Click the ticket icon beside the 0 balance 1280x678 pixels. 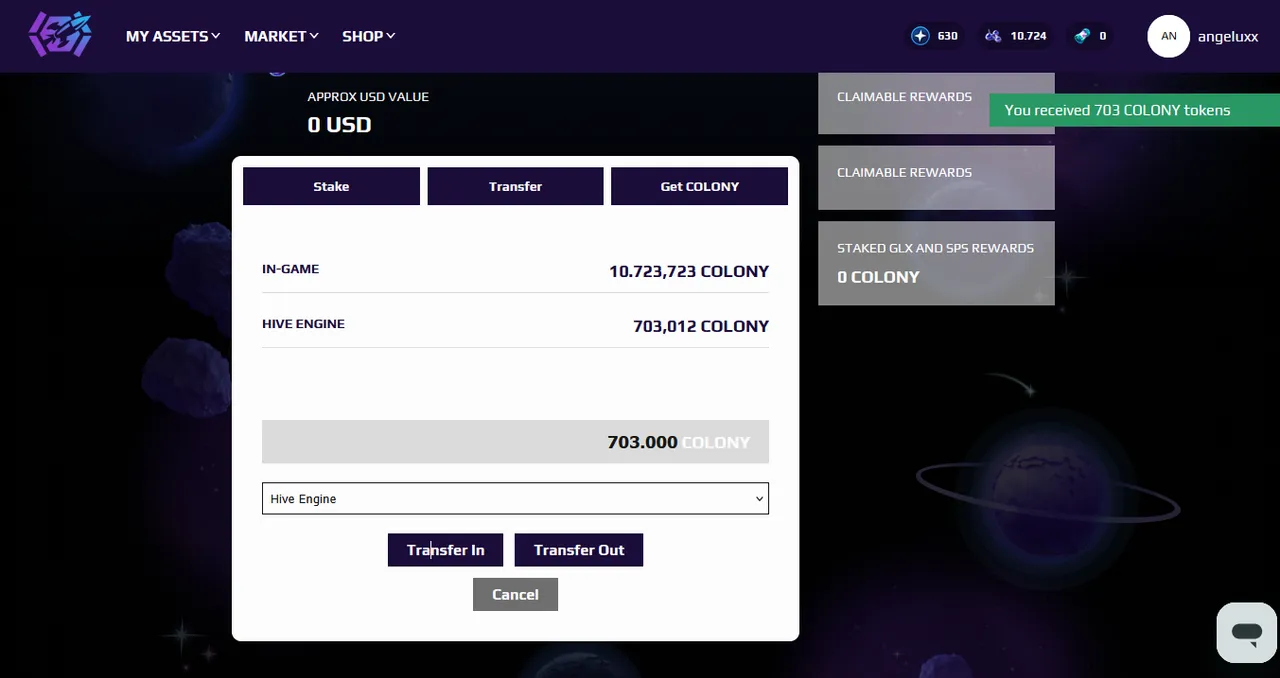point(1082,36)
